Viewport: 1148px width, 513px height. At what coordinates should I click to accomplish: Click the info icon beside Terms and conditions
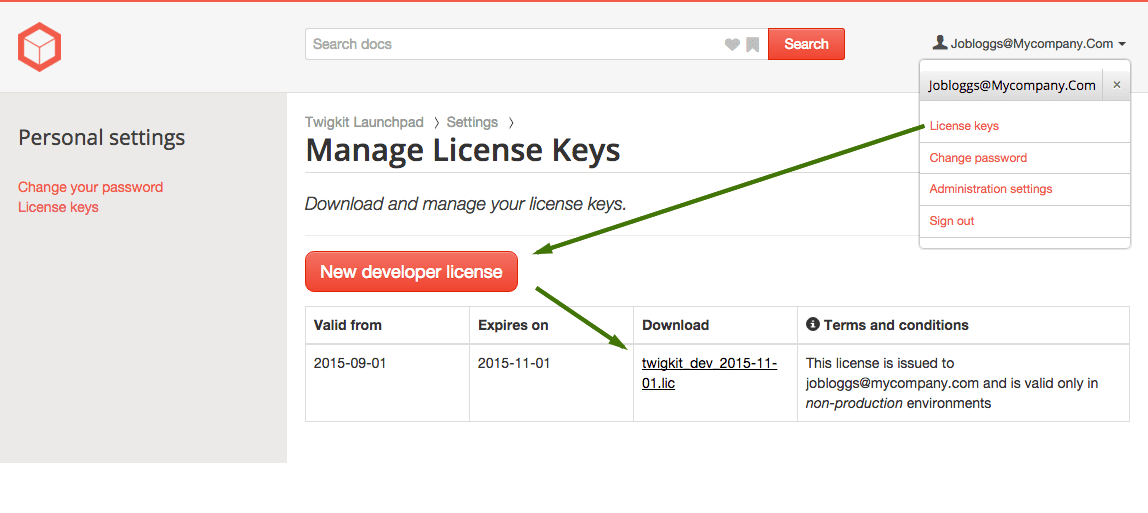[x=812, y=324]
